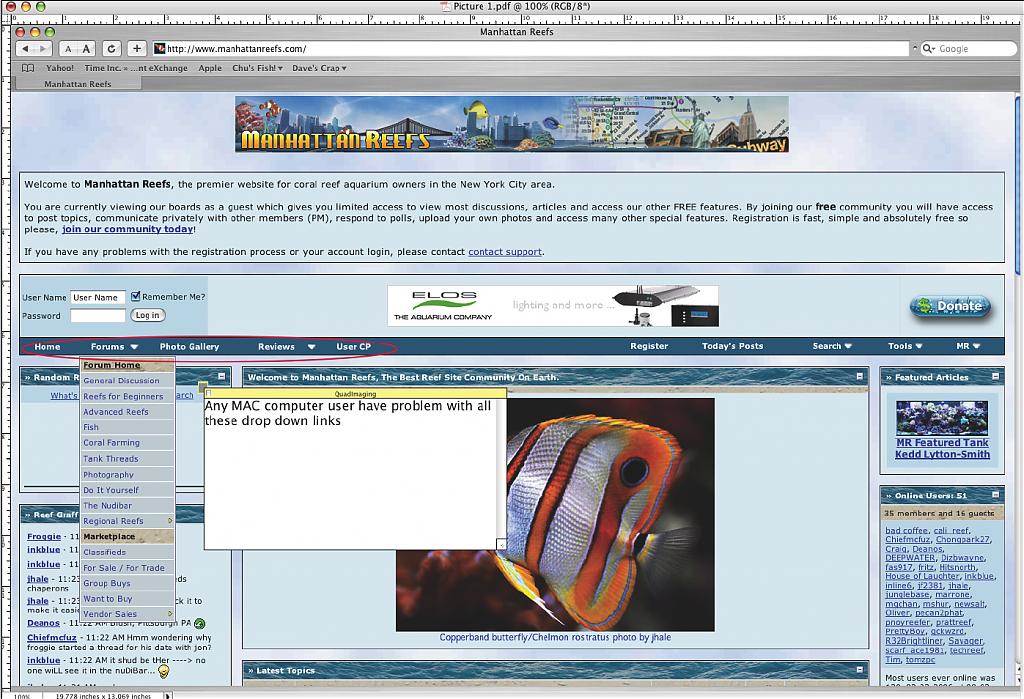Click the larger text size button
Image resolution: width=1024 pixels, height=699 pixels.
87,49
